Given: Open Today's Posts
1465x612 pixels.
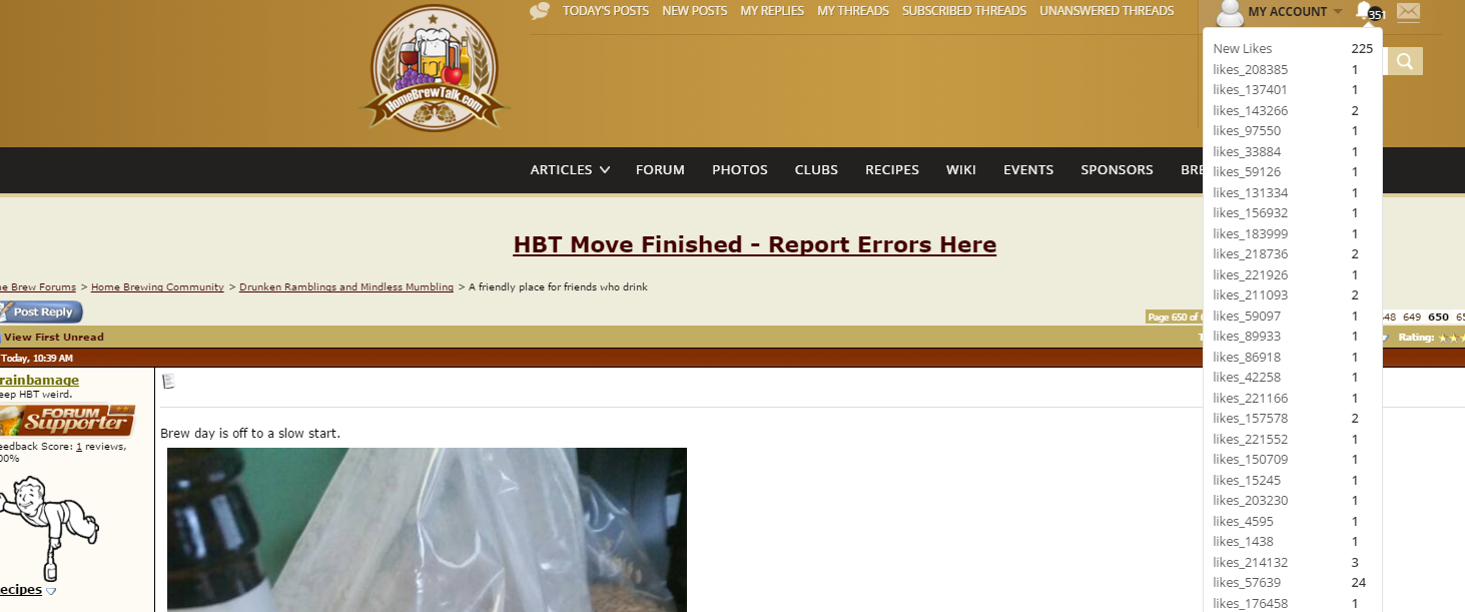Looking at the screenshot, I should click(x=605, y=11).
